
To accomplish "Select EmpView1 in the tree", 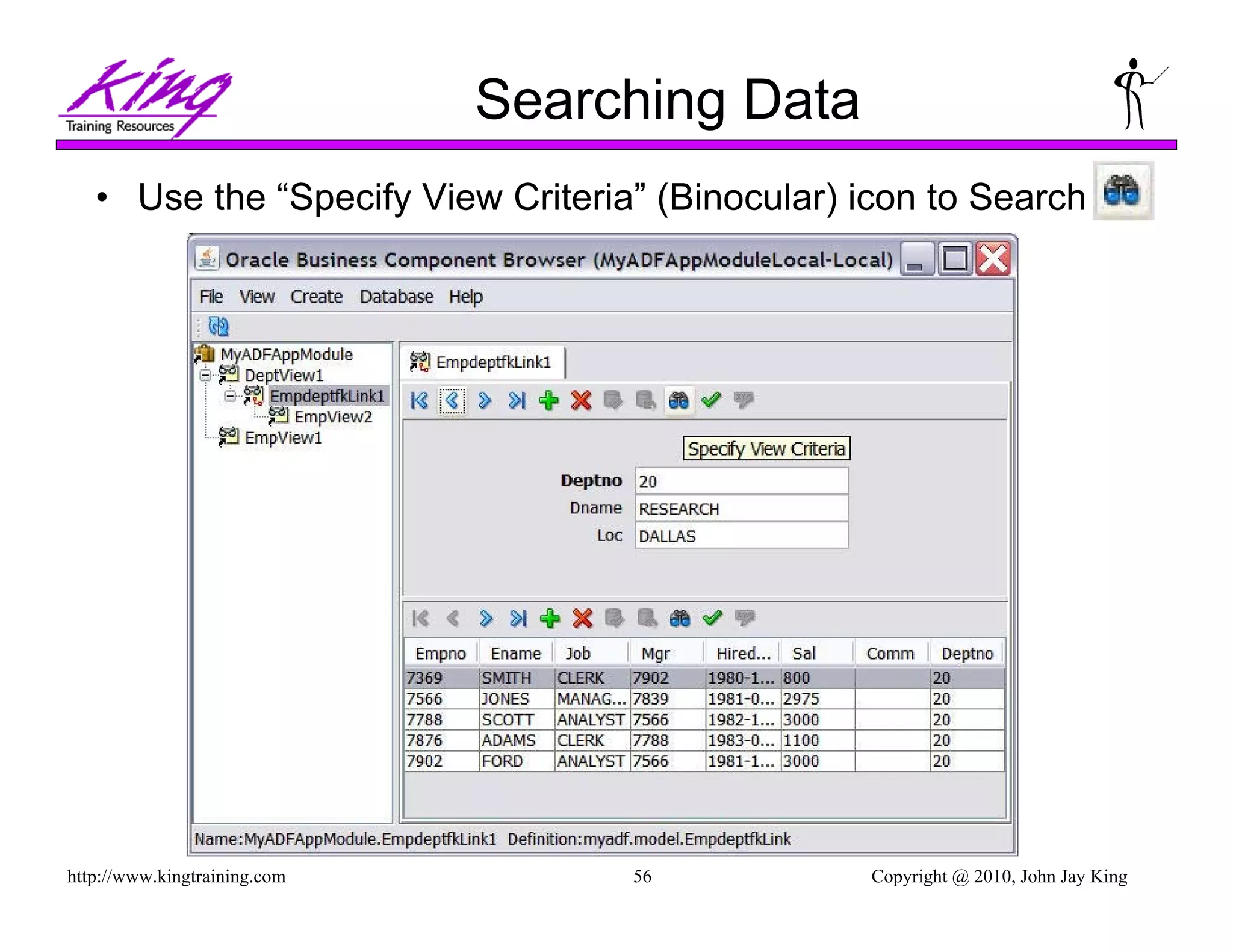I will click(284, 437).
